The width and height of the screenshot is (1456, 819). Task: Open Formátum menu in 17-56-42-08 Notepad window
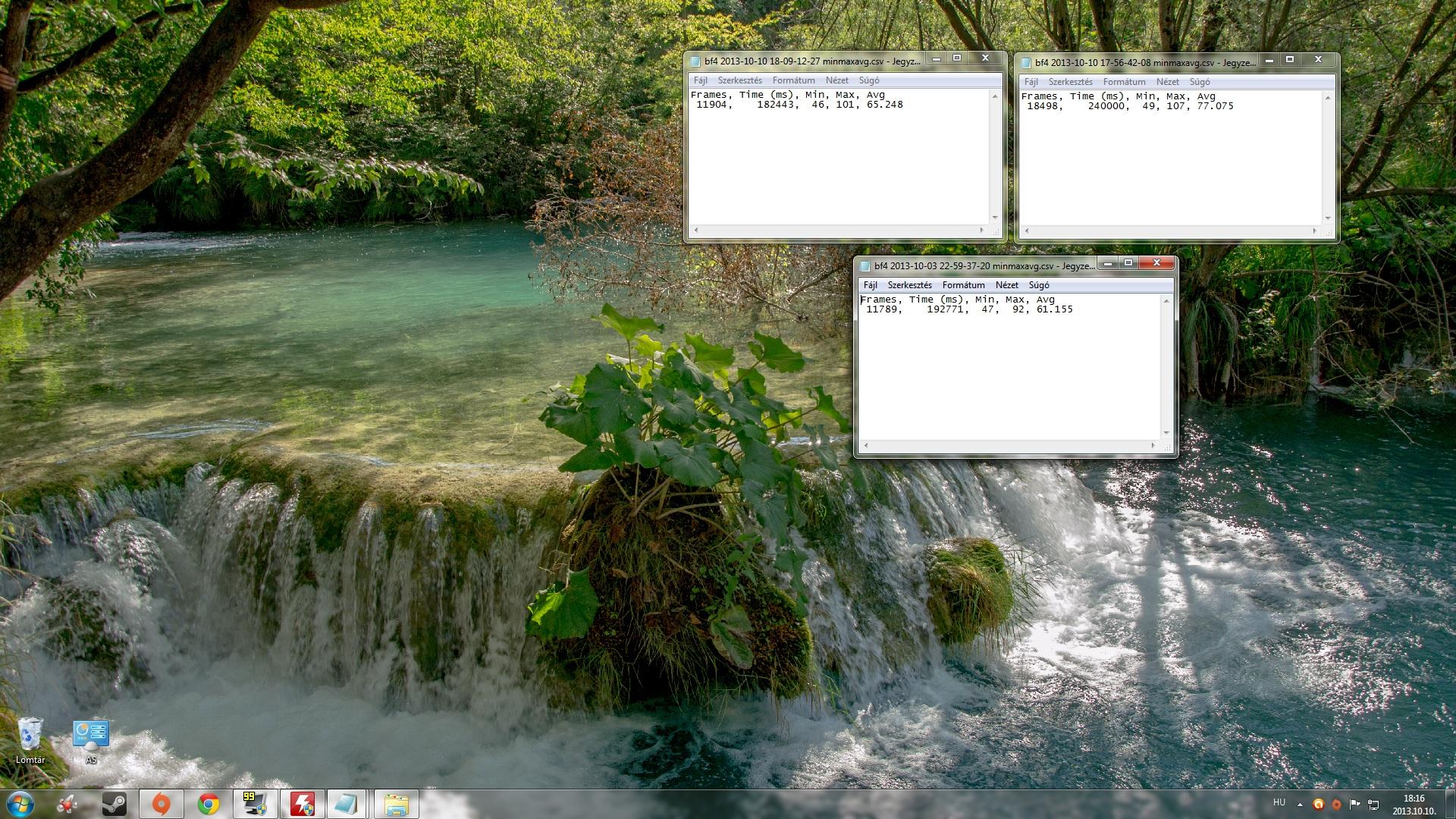tap(1124, 82)
